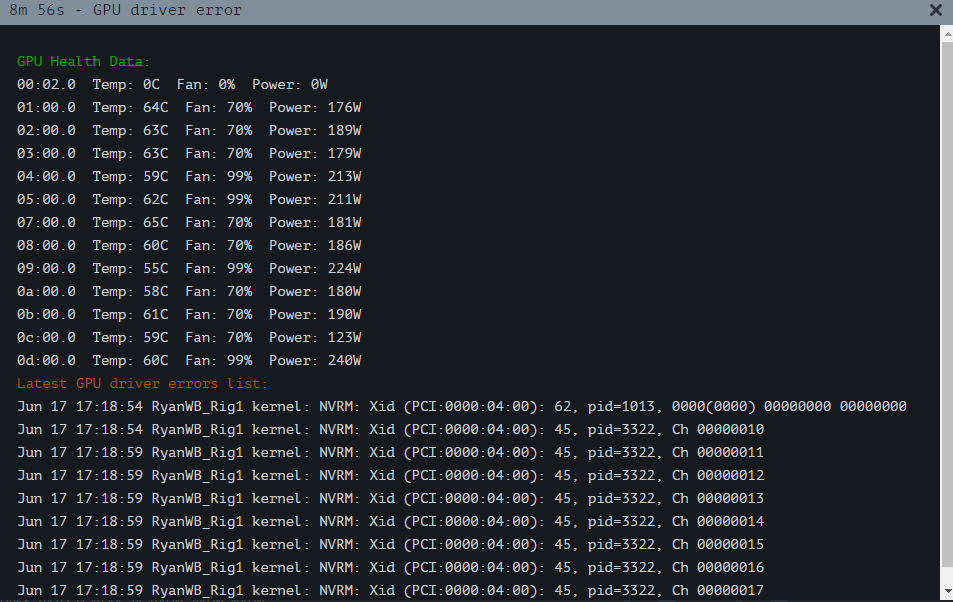The width and height of the screenshot is (953, 602).
Task: Click the 07:00.0 row with 65C temp
Action: 189,223
